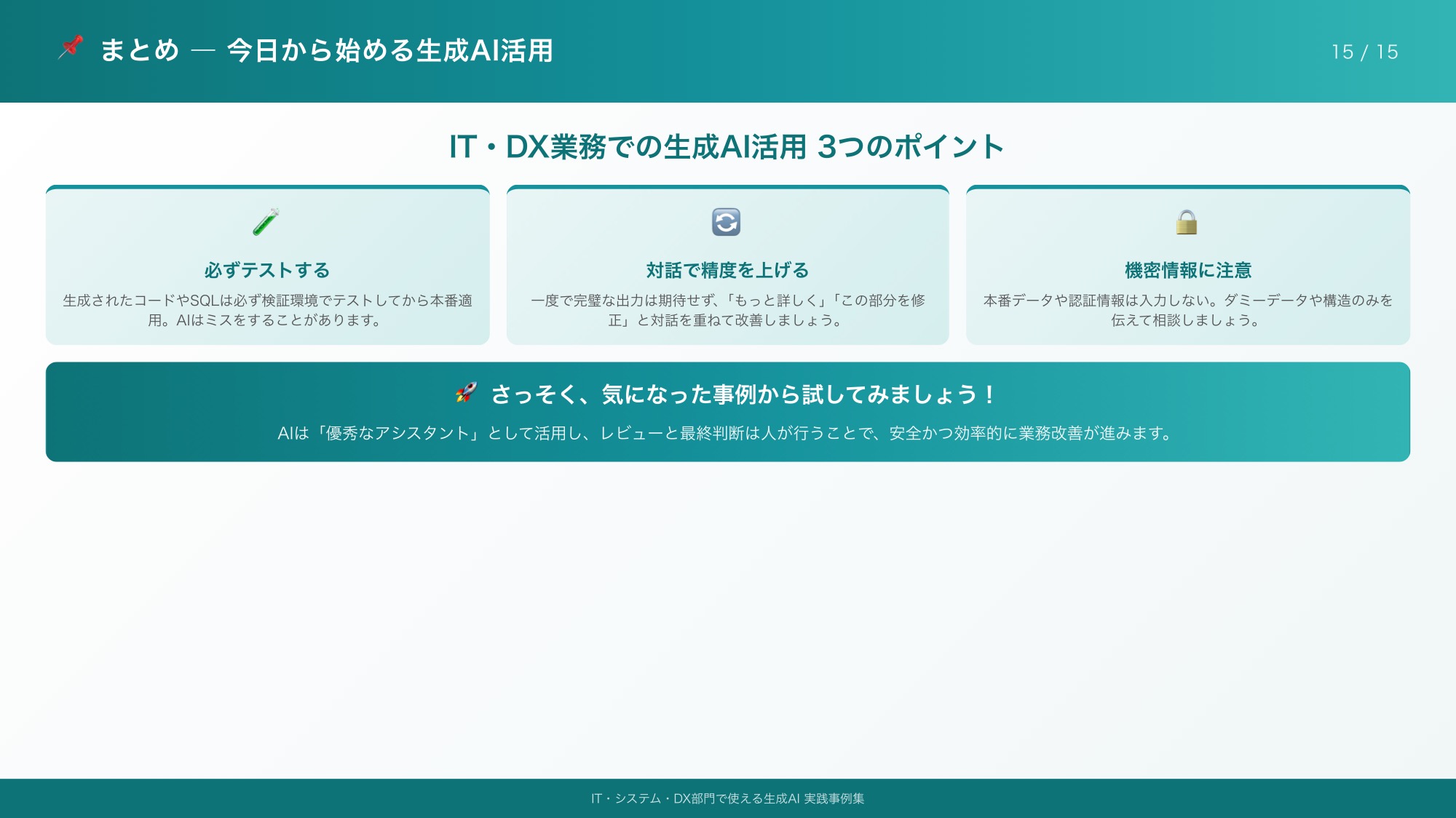
Task: Click the card title 対話で精度を上げる
Action: (x=727, y=270)
